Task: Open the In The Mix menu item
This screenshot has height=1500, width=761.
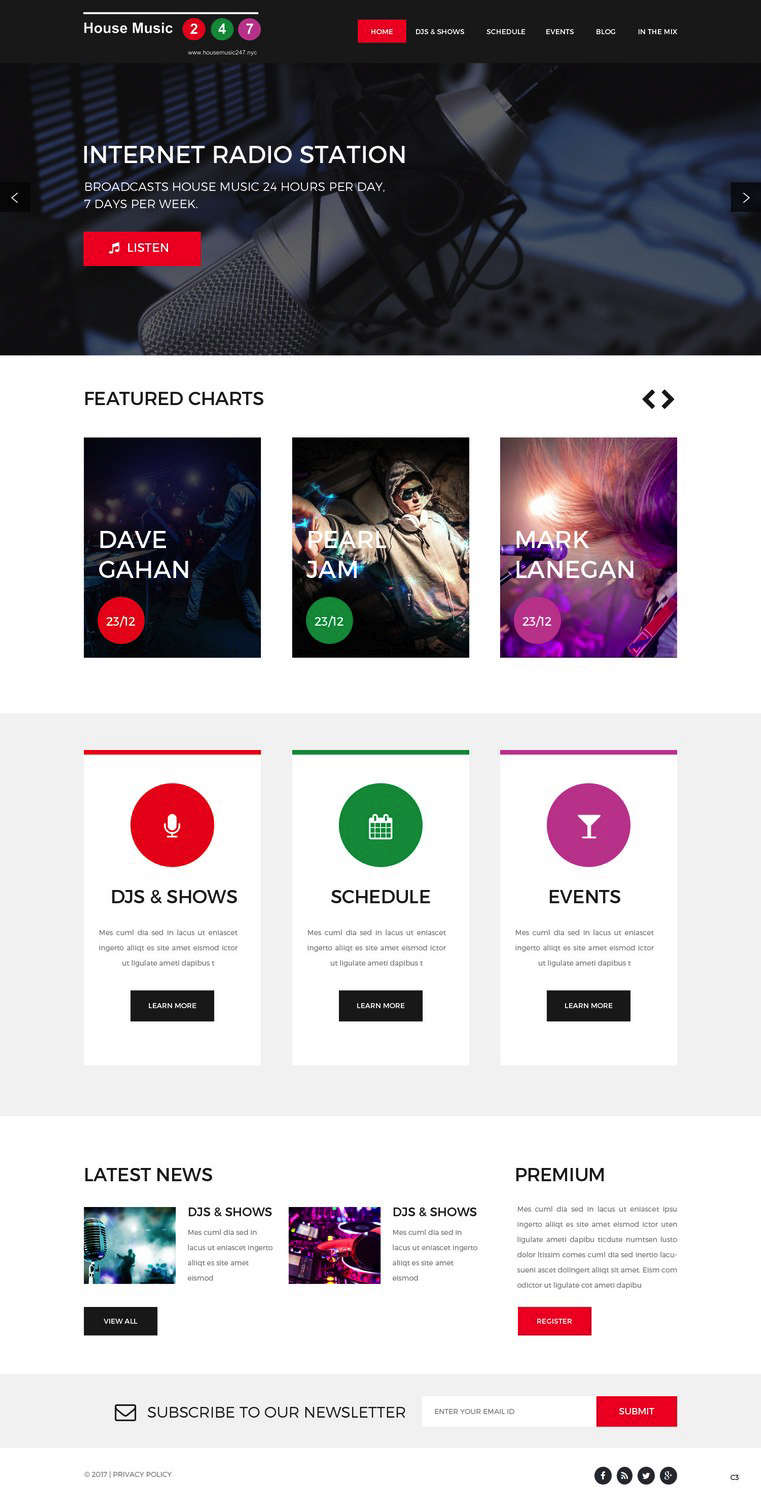Action: point(657,32)
